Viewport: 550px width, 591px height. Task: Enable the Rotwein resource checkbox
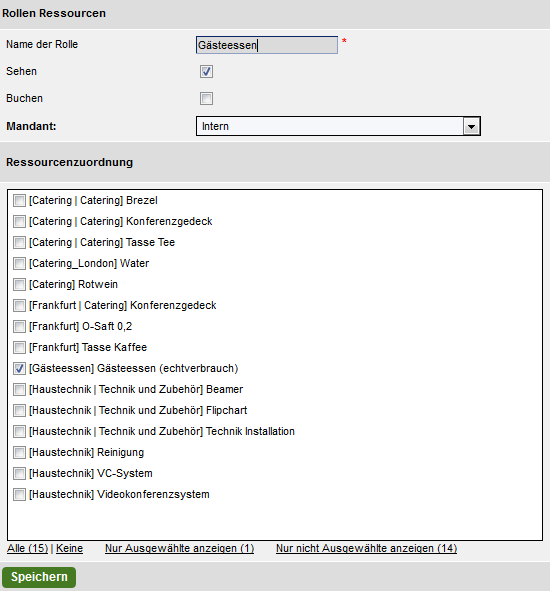[19, 285]
